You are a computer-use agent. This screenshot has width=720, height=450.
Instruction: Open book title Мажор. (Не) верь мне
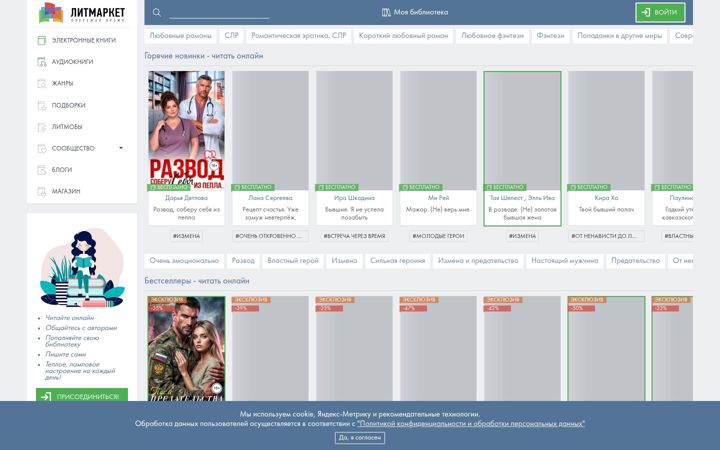(x=438, y=209)
